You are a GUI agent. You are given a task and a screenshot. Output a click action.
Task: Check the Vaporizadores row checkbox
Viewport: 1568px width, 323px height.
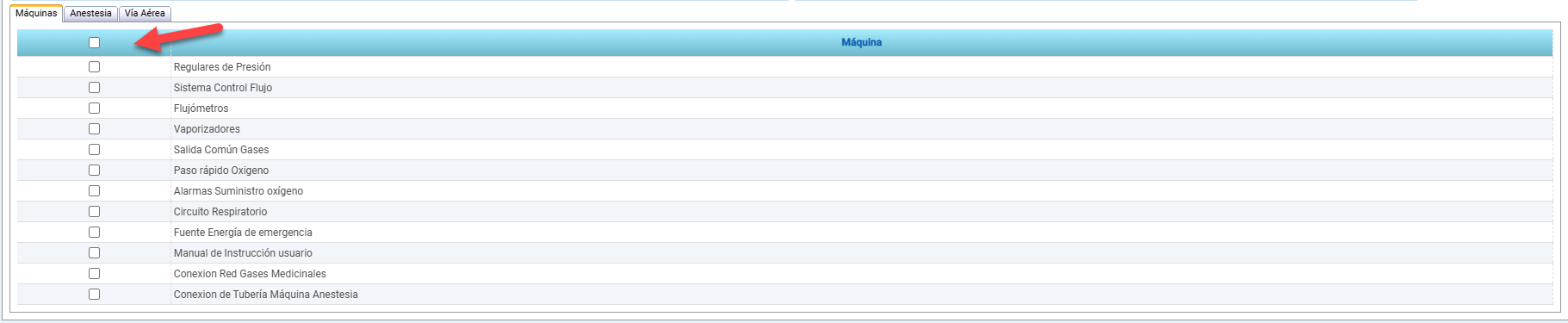click(94, 128)
